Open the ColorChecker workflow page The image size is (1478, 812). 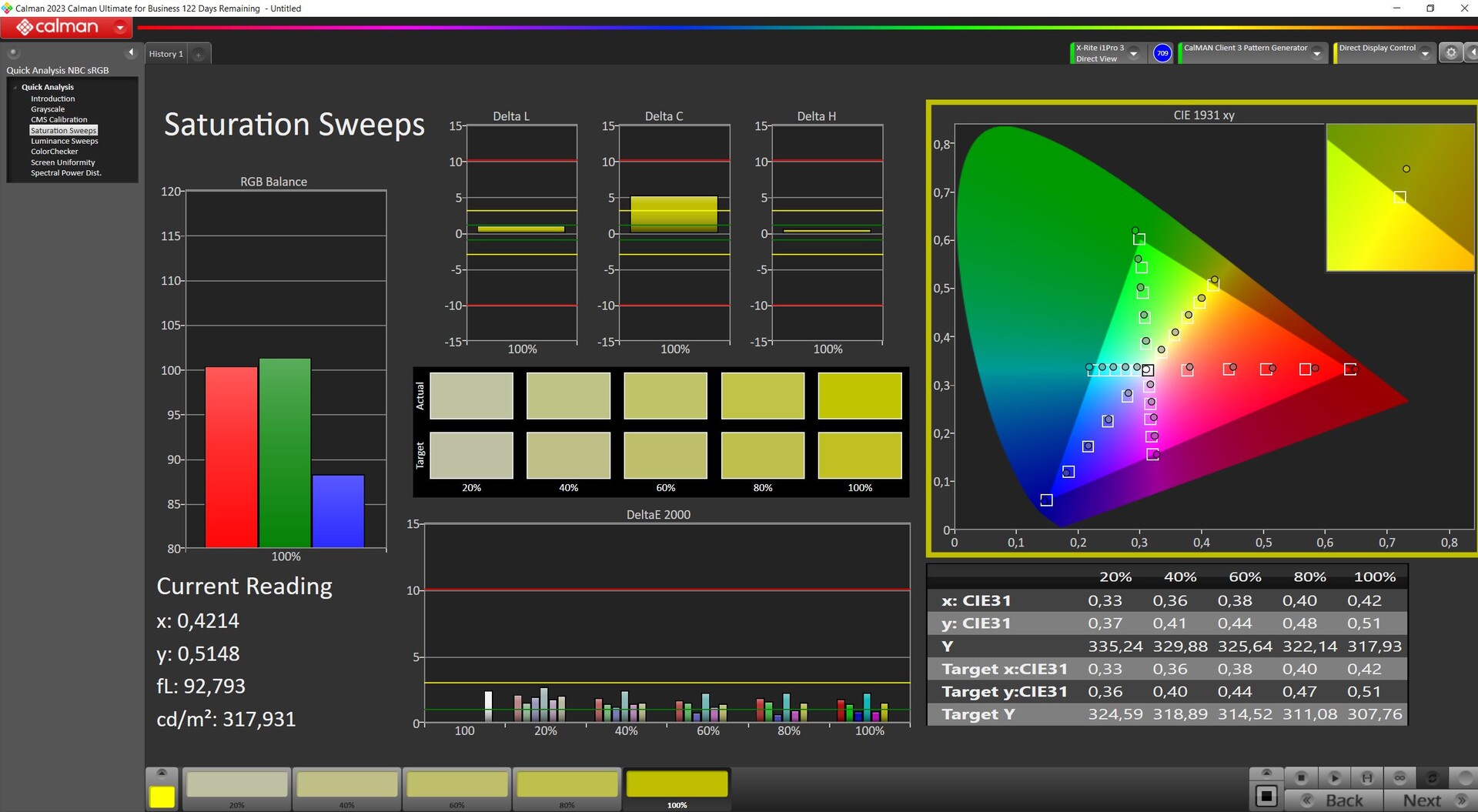point(54,152)
